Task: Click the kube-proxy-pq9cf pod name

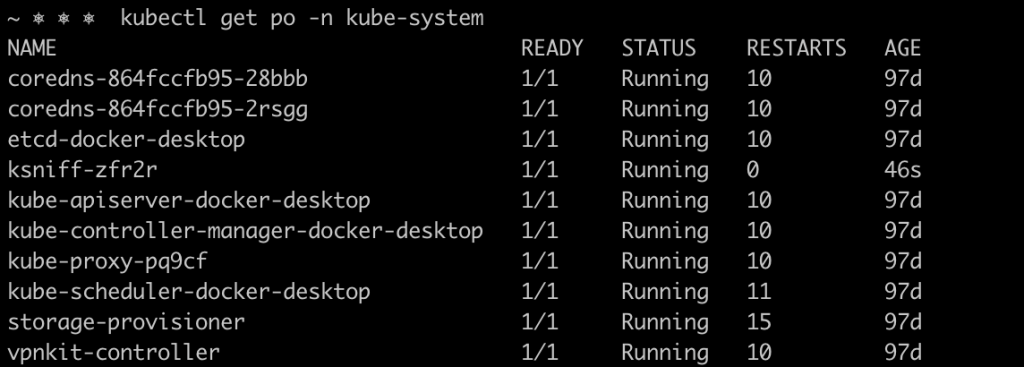Action: coord(108,261)
